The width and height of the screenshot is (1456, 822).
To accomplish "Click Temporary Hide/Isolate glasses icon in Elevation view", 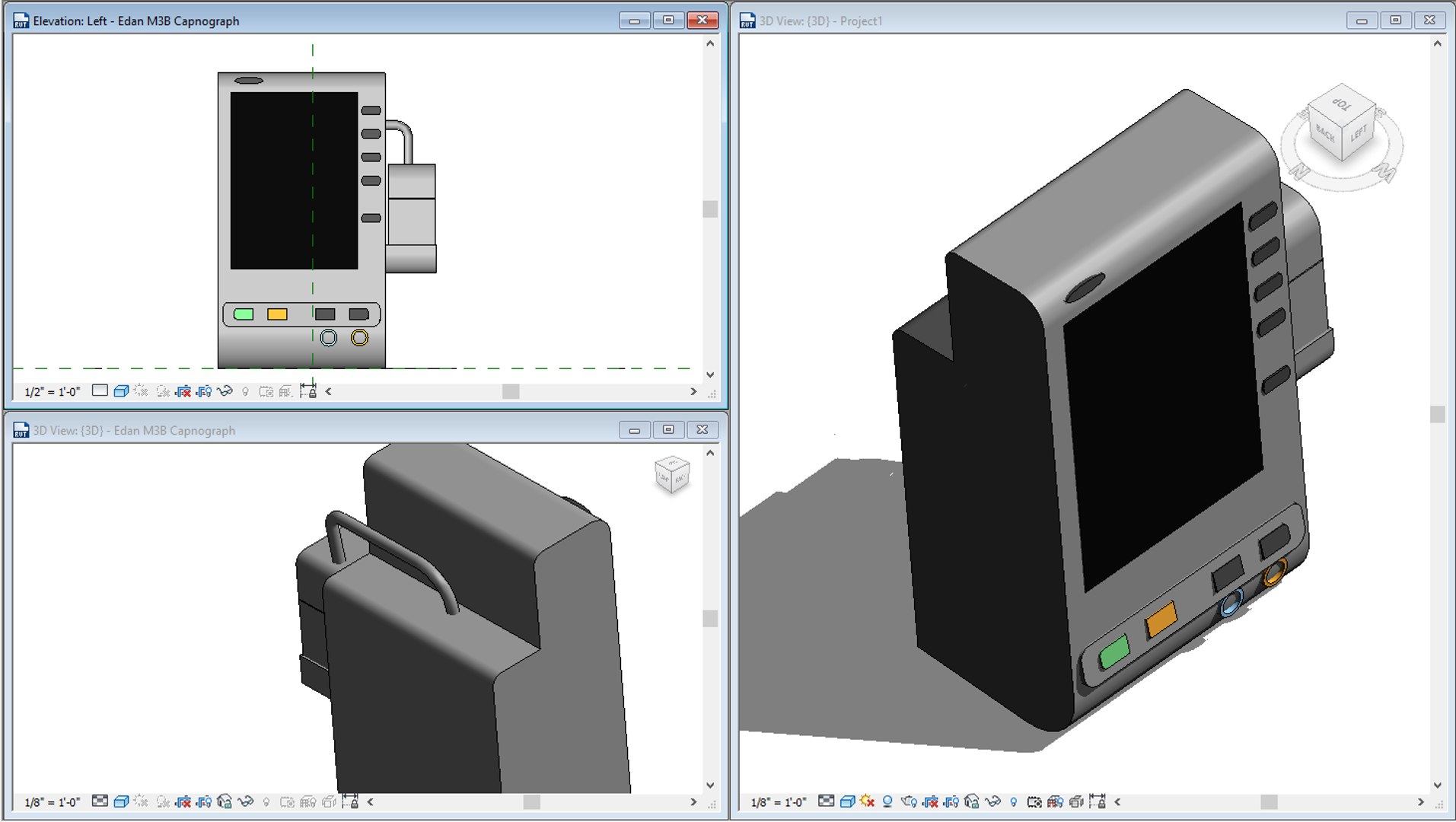I will [x=225, y=391].
